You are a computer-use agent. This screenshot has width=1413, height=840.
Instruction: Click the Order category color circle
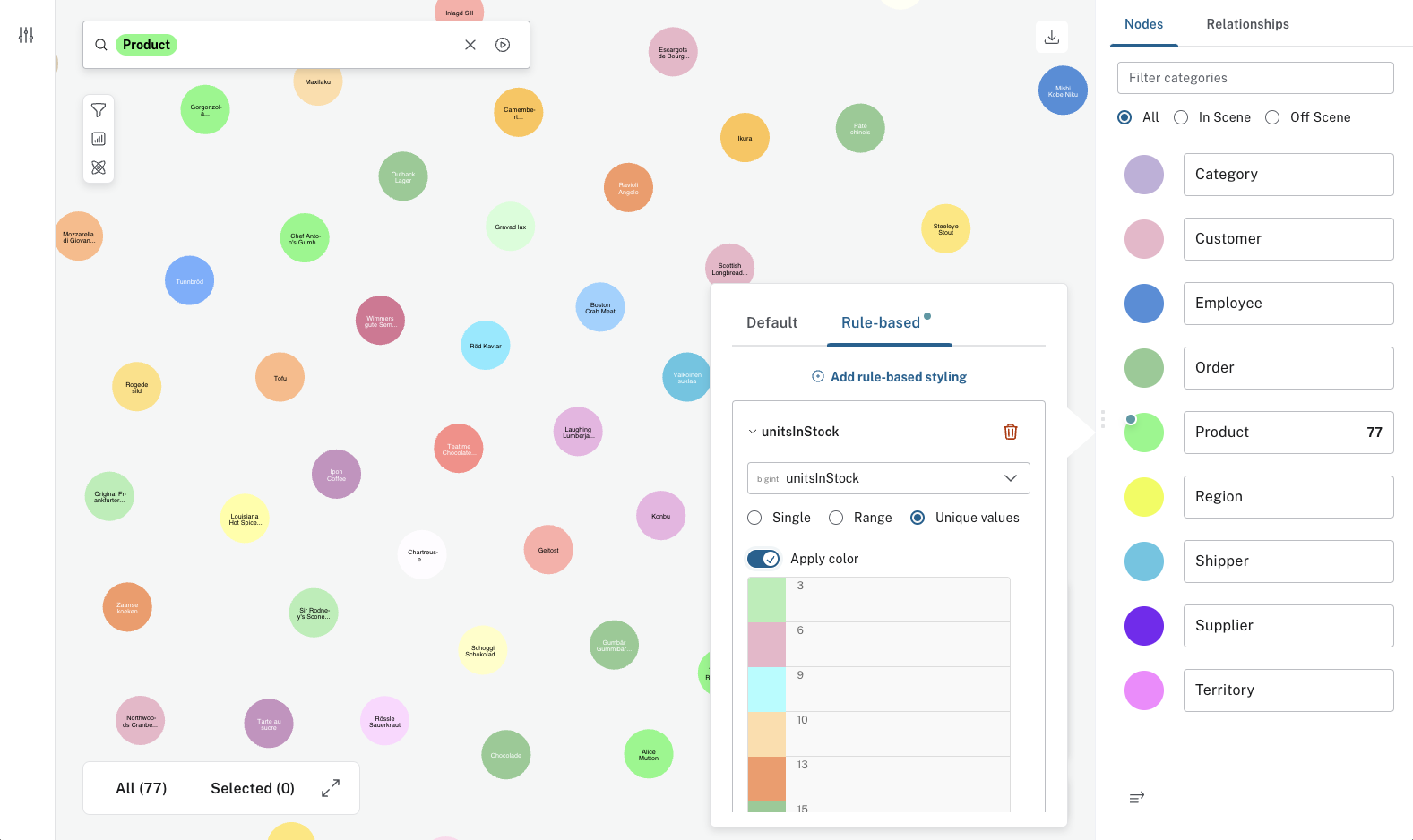pyautogui.click(x=1144, y=368)
